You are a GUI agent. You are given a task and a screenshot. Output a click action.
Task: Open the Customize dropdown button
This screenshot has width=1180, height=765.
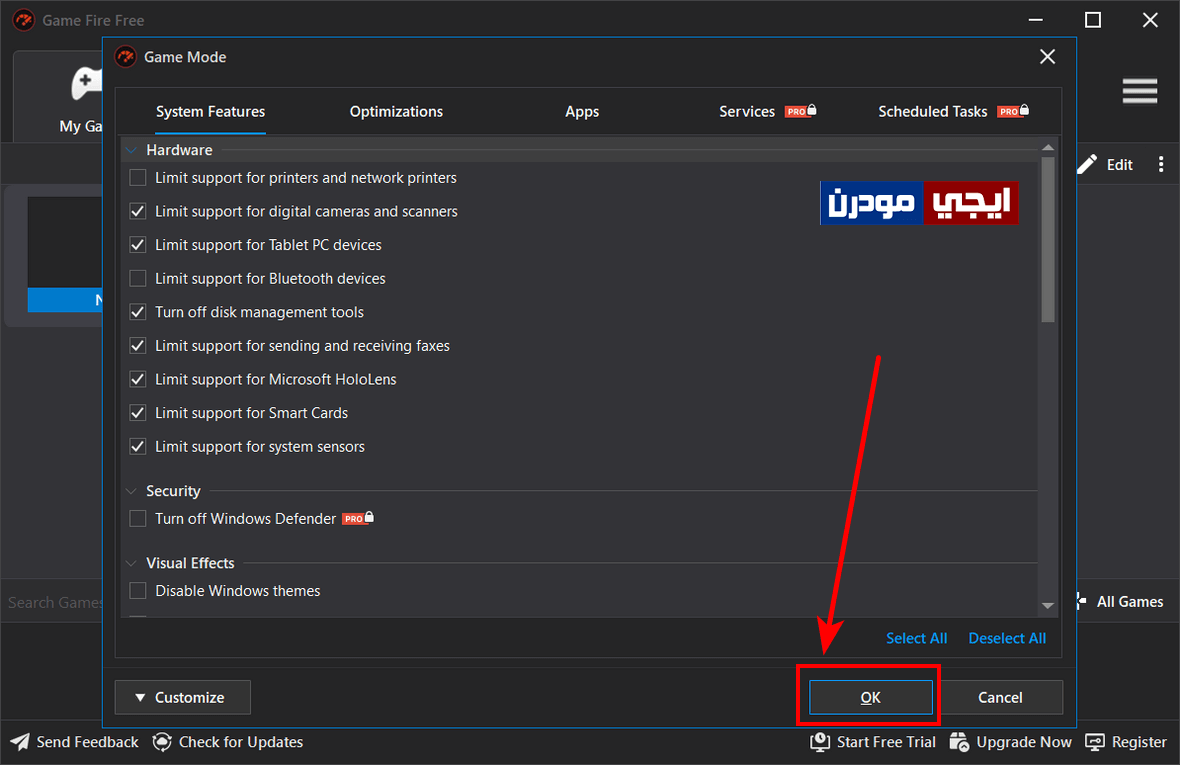pos(183,697)
